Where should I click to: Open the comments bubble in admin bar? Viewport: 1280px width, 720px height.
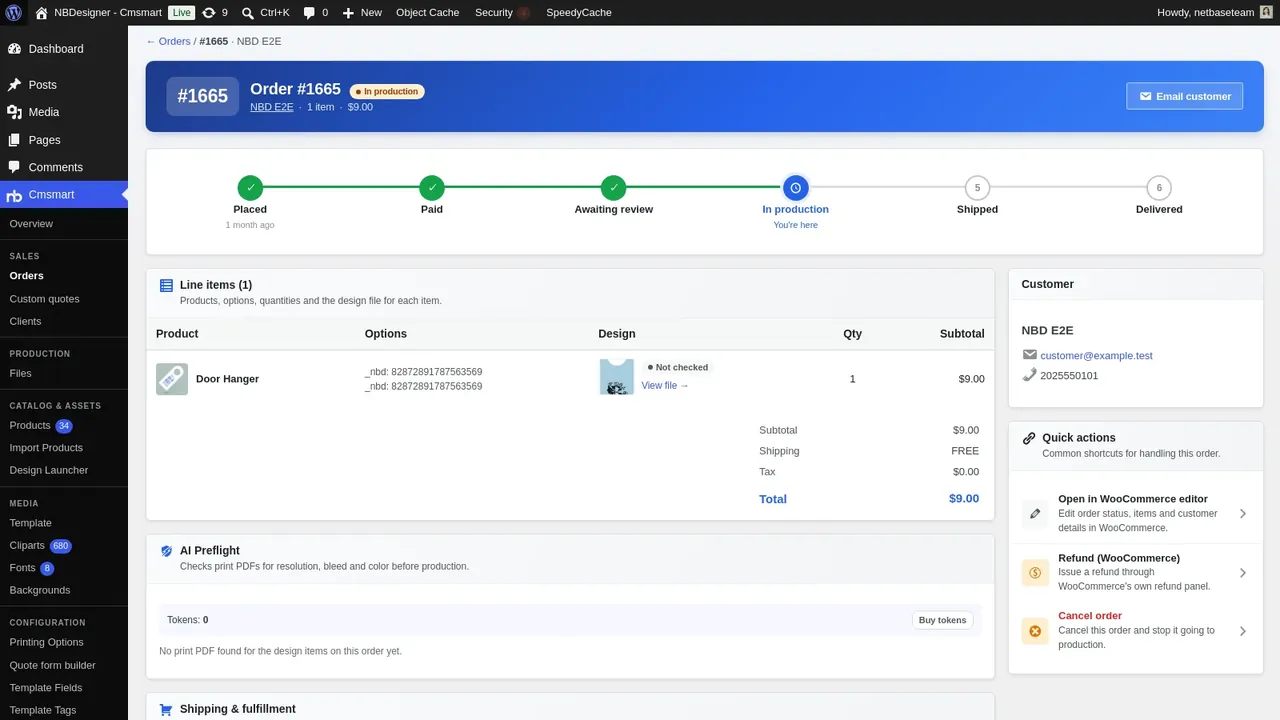click(315, 12)
